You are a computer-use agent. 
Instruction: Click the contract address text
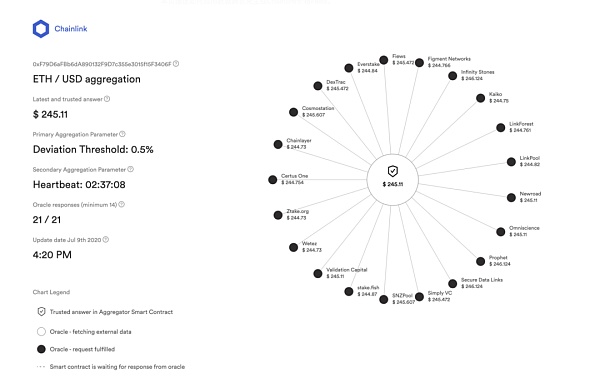point(102,64)
